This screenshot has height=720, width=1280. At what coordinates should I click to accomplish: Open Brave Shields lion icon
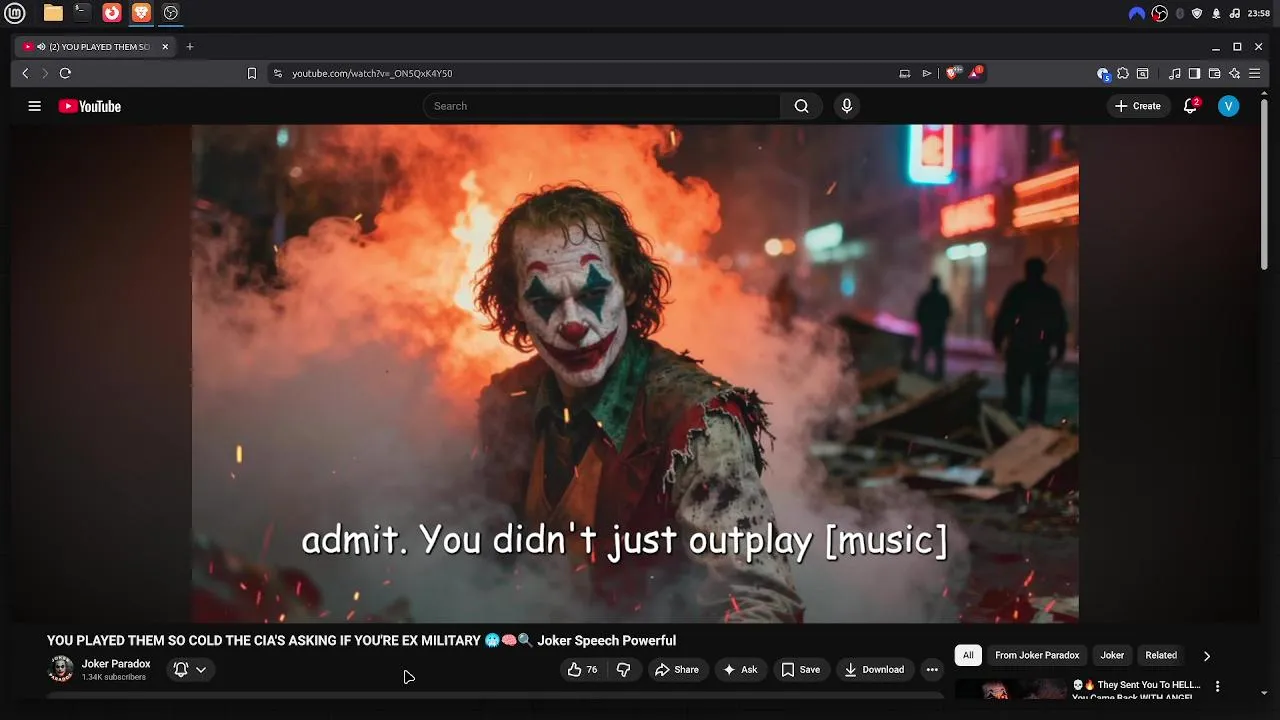click(953, 73)
